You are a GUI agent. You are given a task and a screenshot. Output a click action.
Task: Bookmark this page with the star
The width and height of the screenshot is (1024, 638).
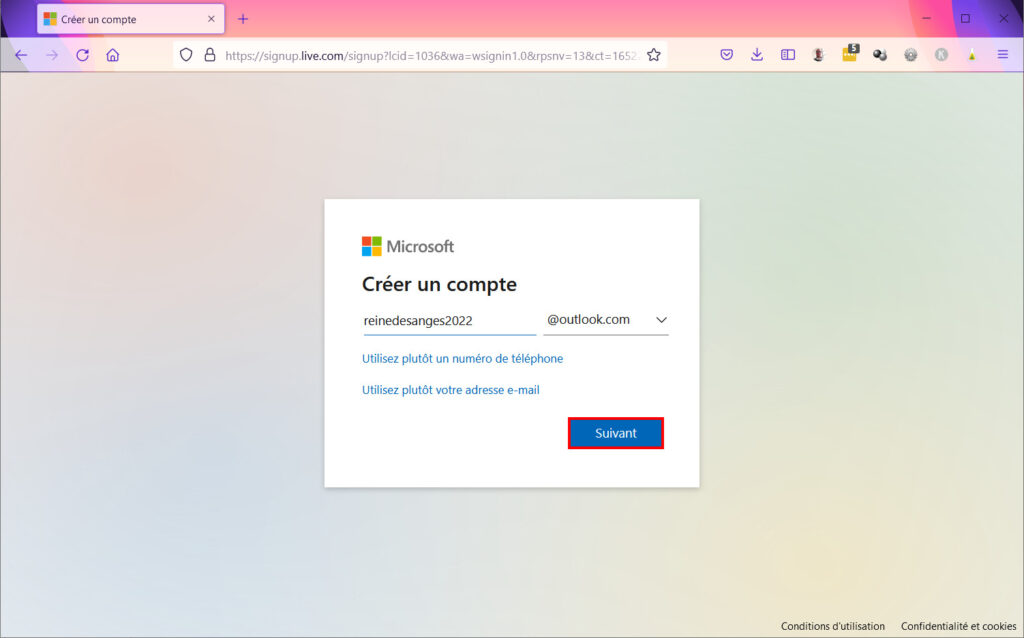(x=654, y=56)
